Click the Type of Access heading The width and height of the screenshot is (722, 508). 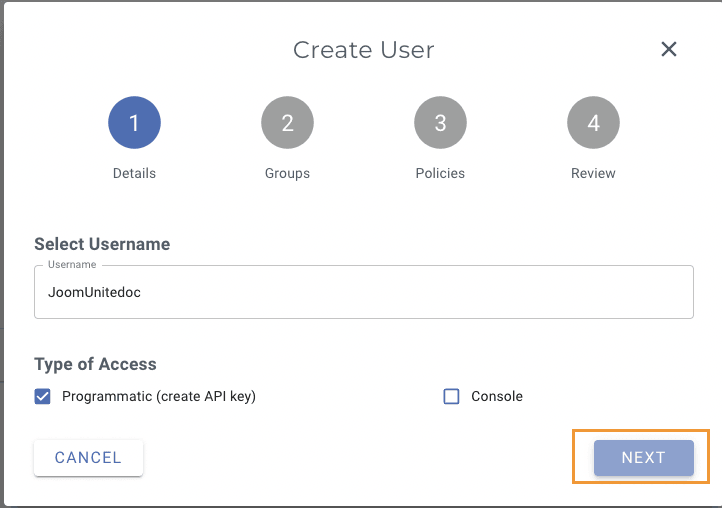(95, 364)
